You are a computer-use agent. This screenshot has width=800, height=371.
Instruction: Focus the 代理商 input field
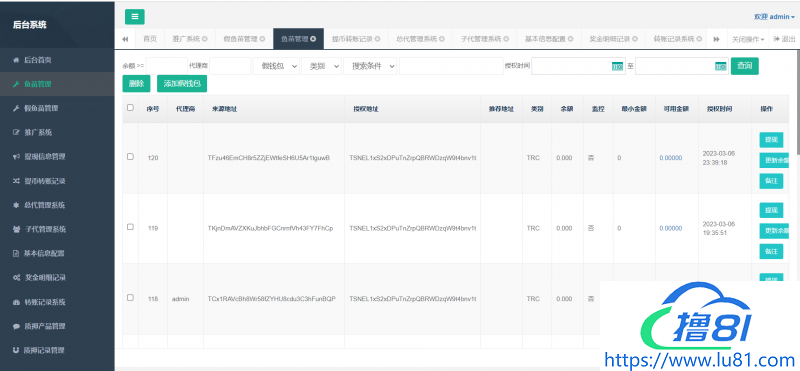coord(230,66)
